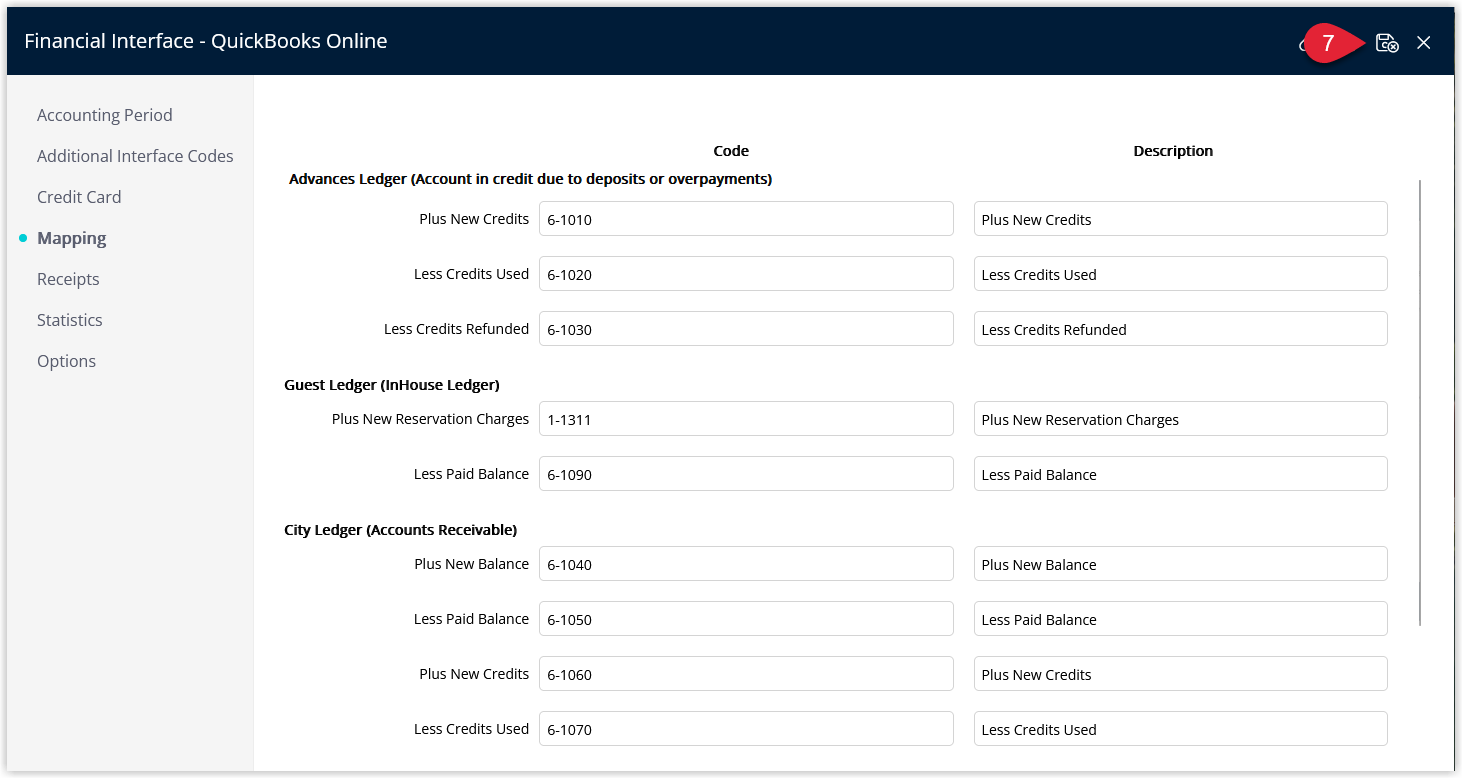The image size is (1463, 779).
Task: Click the code field containing 6-1040
Action: [746, 564]
